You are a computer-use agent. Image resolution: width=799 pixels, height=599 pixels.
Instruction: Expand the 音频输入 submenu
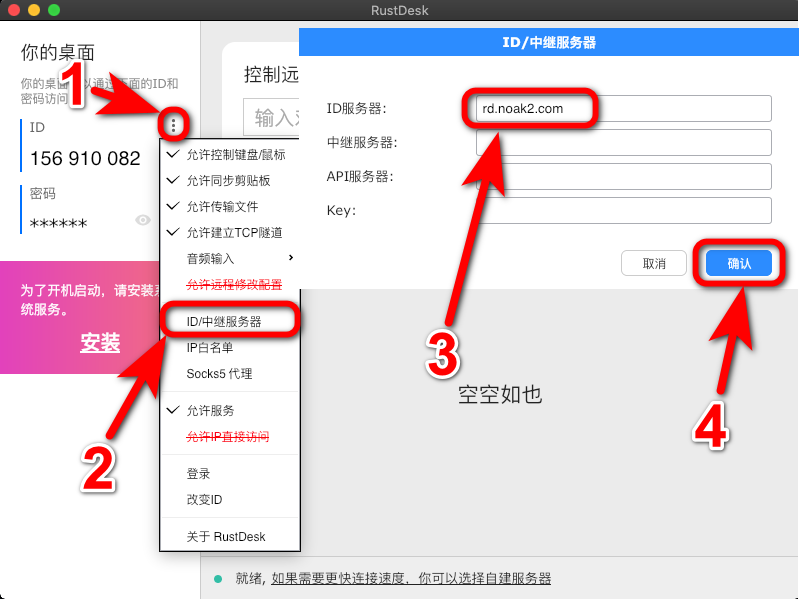230,258
